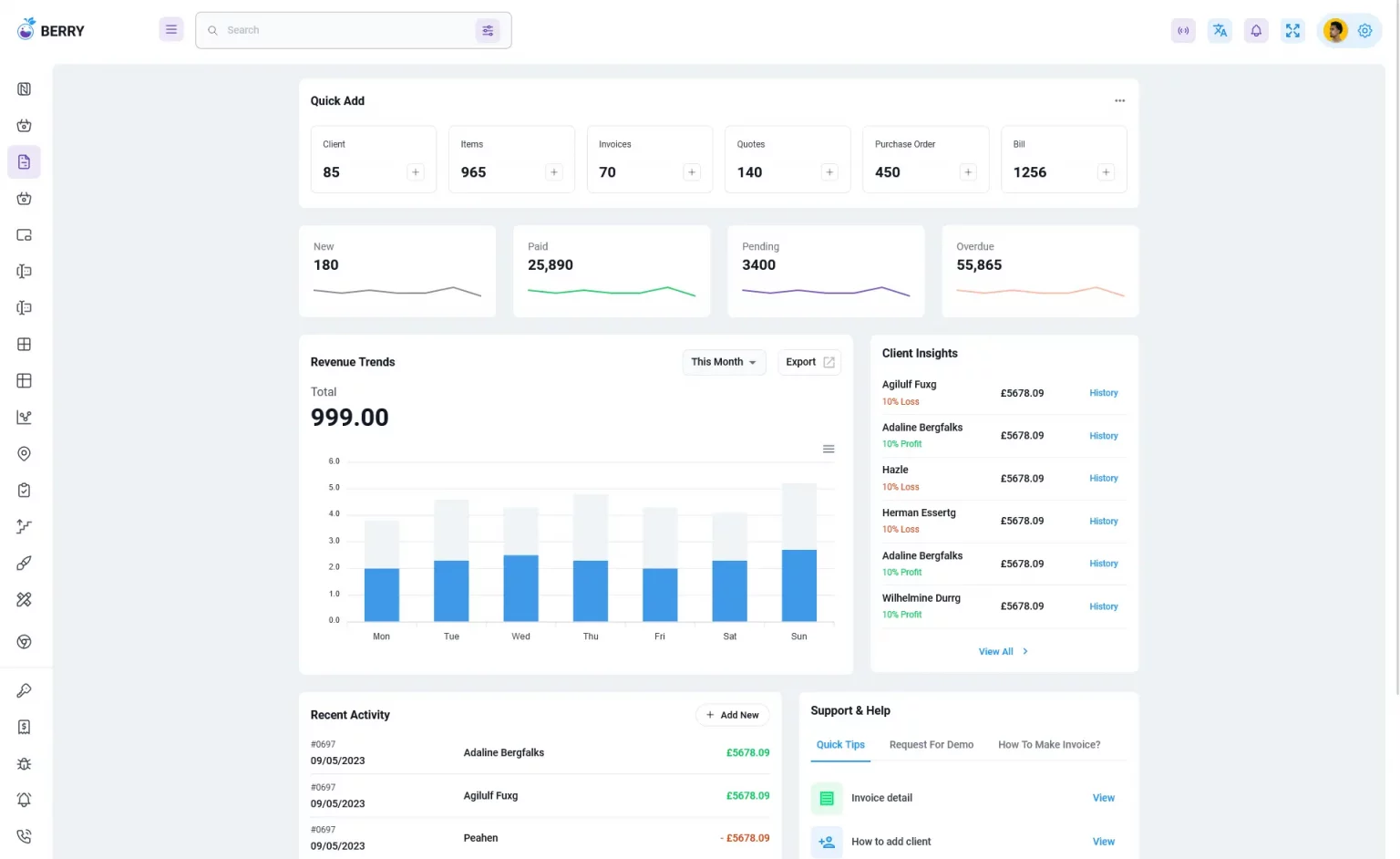Click the location pin icon in the sidebar
This screenshot has width=1400, height=859.
coord(24,453)
